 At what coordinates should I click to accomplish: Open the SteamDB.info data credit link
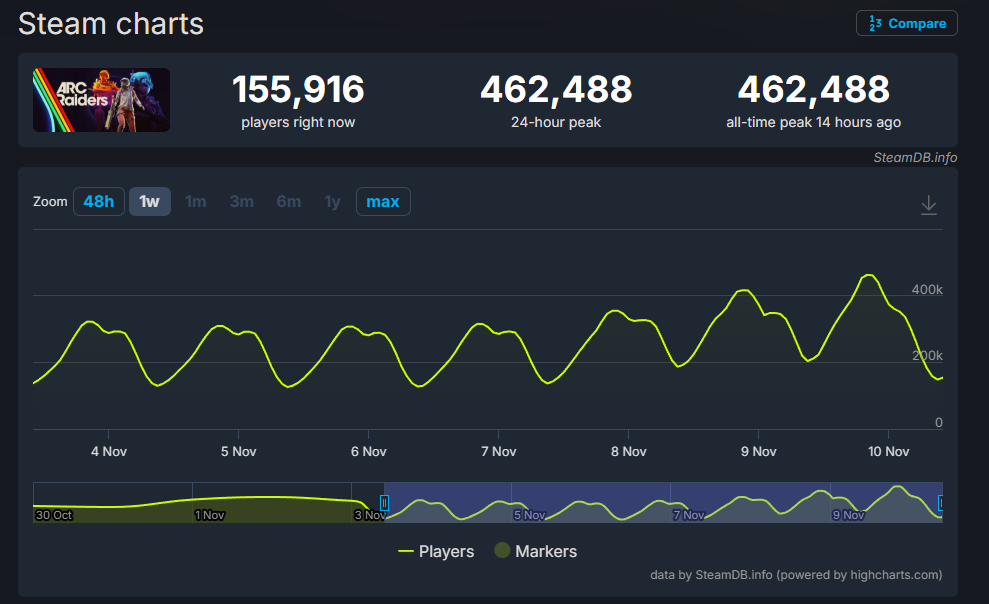pos(711,575)
